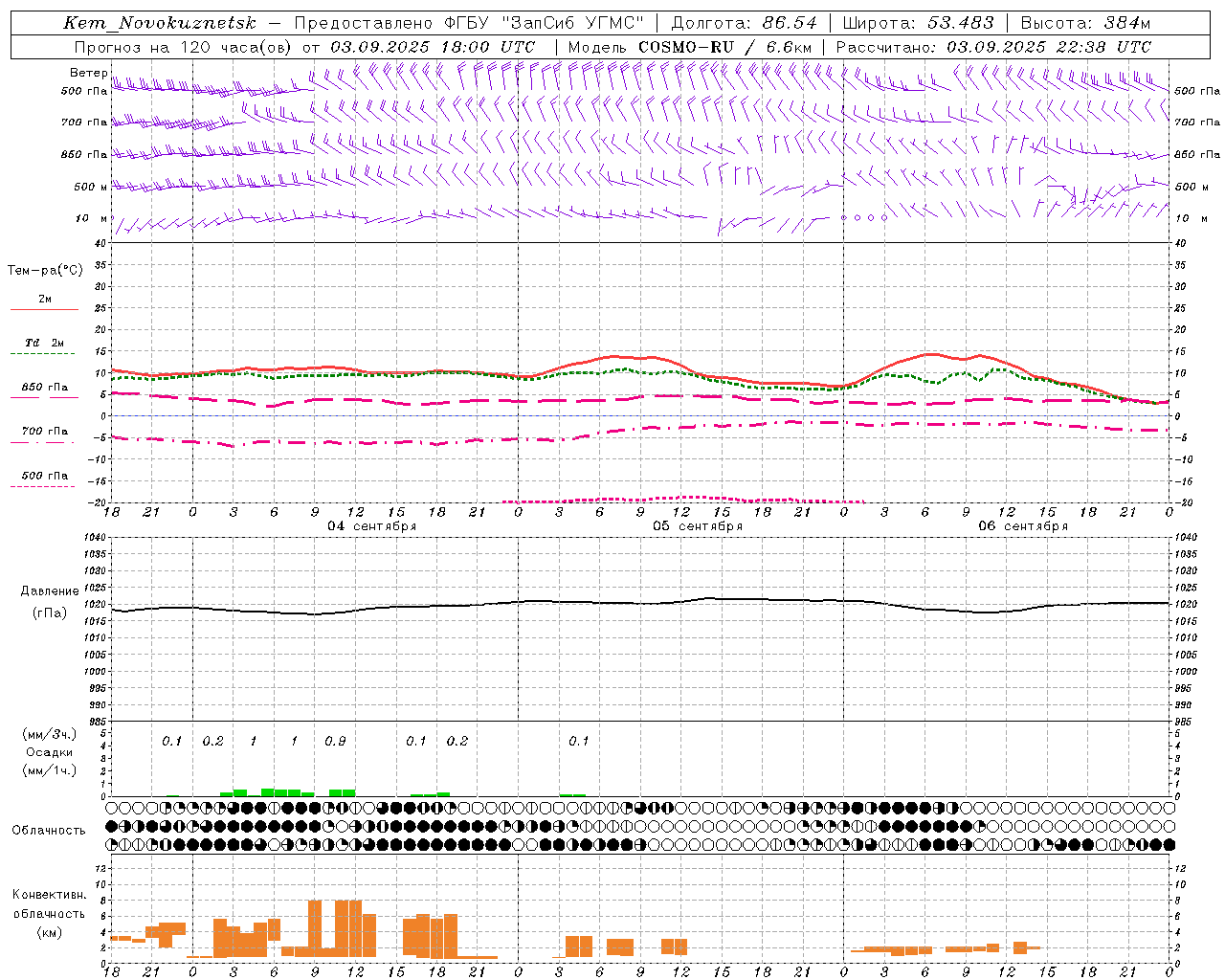This screenshot has width=1225, height=980.
Task: Click the forecast start time 03.09.2025 18:00 UTC
Action: tap(433, 47)
